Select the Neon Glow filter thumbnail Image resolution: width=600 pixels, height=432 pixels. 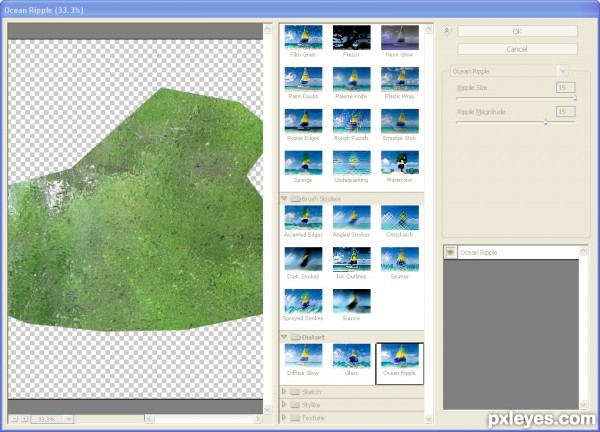399,37
